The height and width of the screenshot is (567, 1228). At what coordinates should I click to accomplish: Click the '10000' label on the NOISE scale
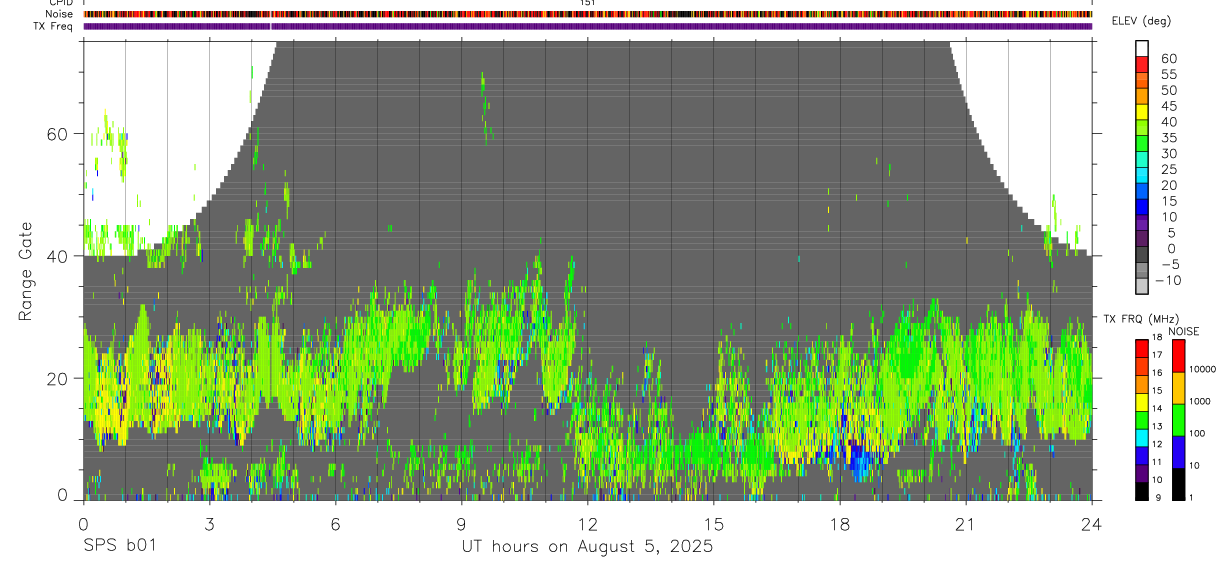(x=1204, y=369)
